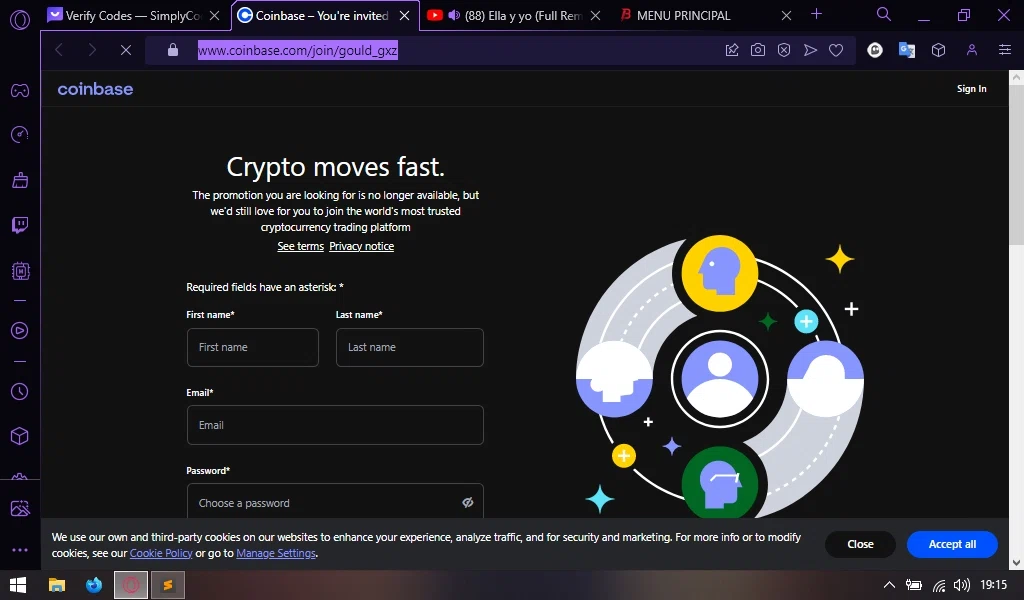The height and width of the screenshot is (600, 1024).
Task: Open extensions cube in toolbar
Action: [x=938, y=50]
